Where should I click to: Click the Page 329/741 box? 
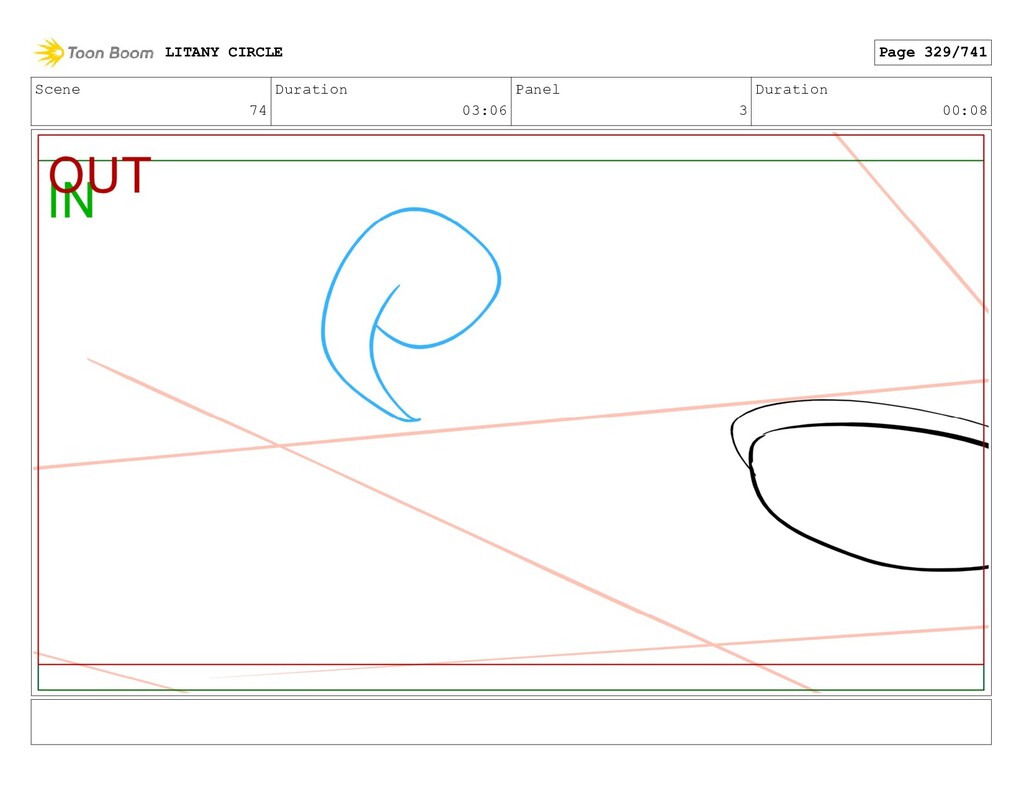pos(933,52)
